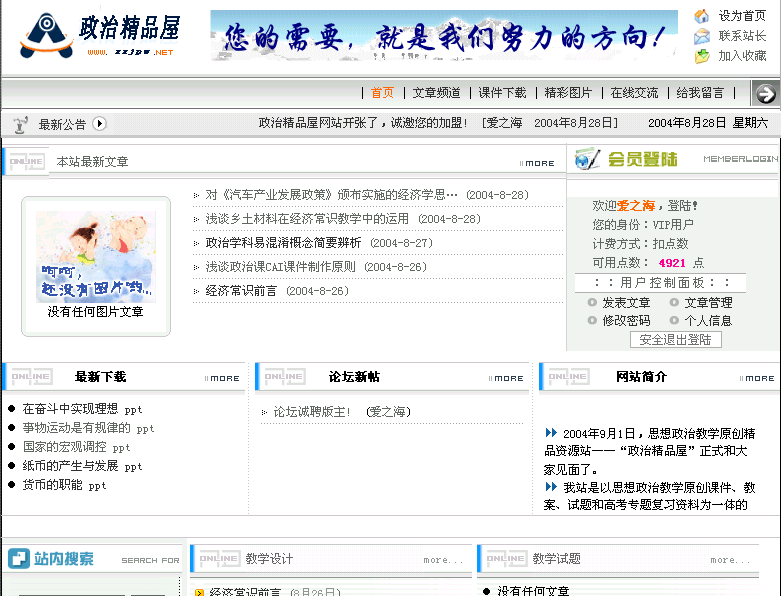Click the 没有任何图片文章 thumbnail image
Screen dimensions: 781x596
(x=96, y=257)
